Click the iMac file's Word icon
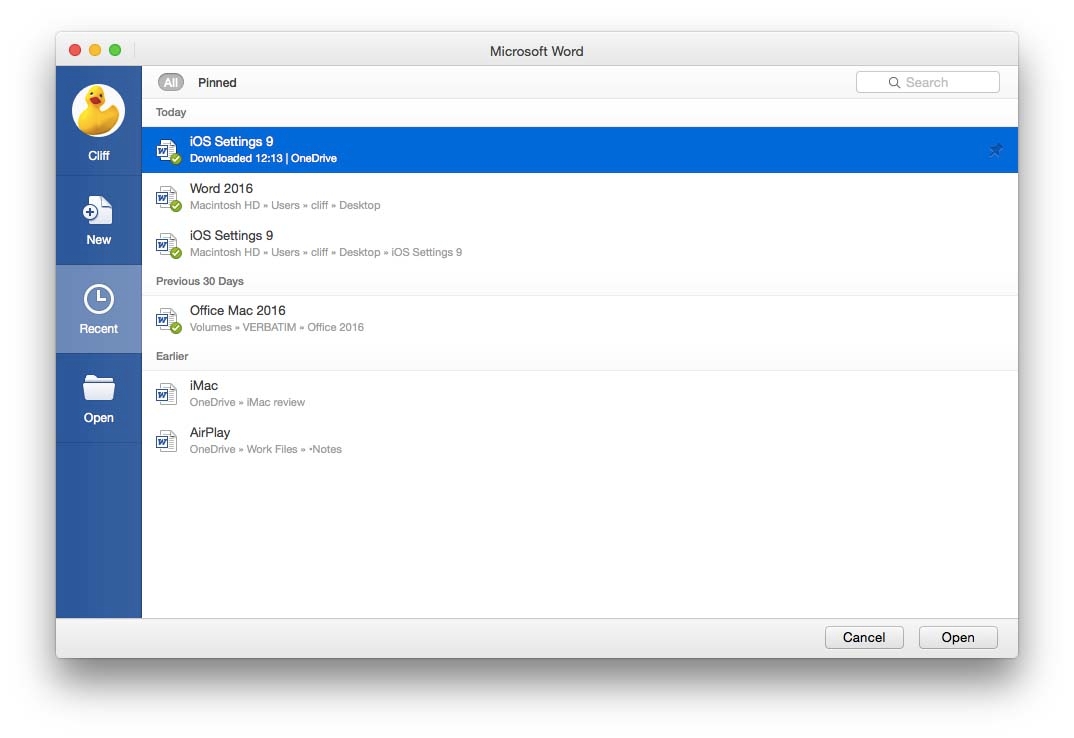Screen dimensions: 1074x738 tap(166, 394)
